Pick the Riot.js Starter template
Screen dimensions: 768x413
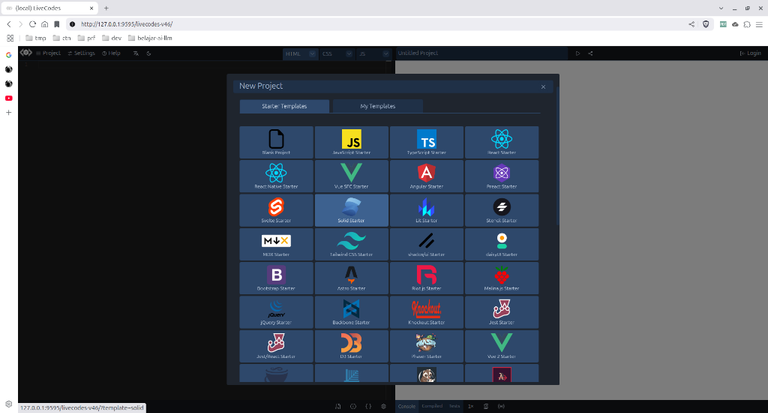click(426, 278)
